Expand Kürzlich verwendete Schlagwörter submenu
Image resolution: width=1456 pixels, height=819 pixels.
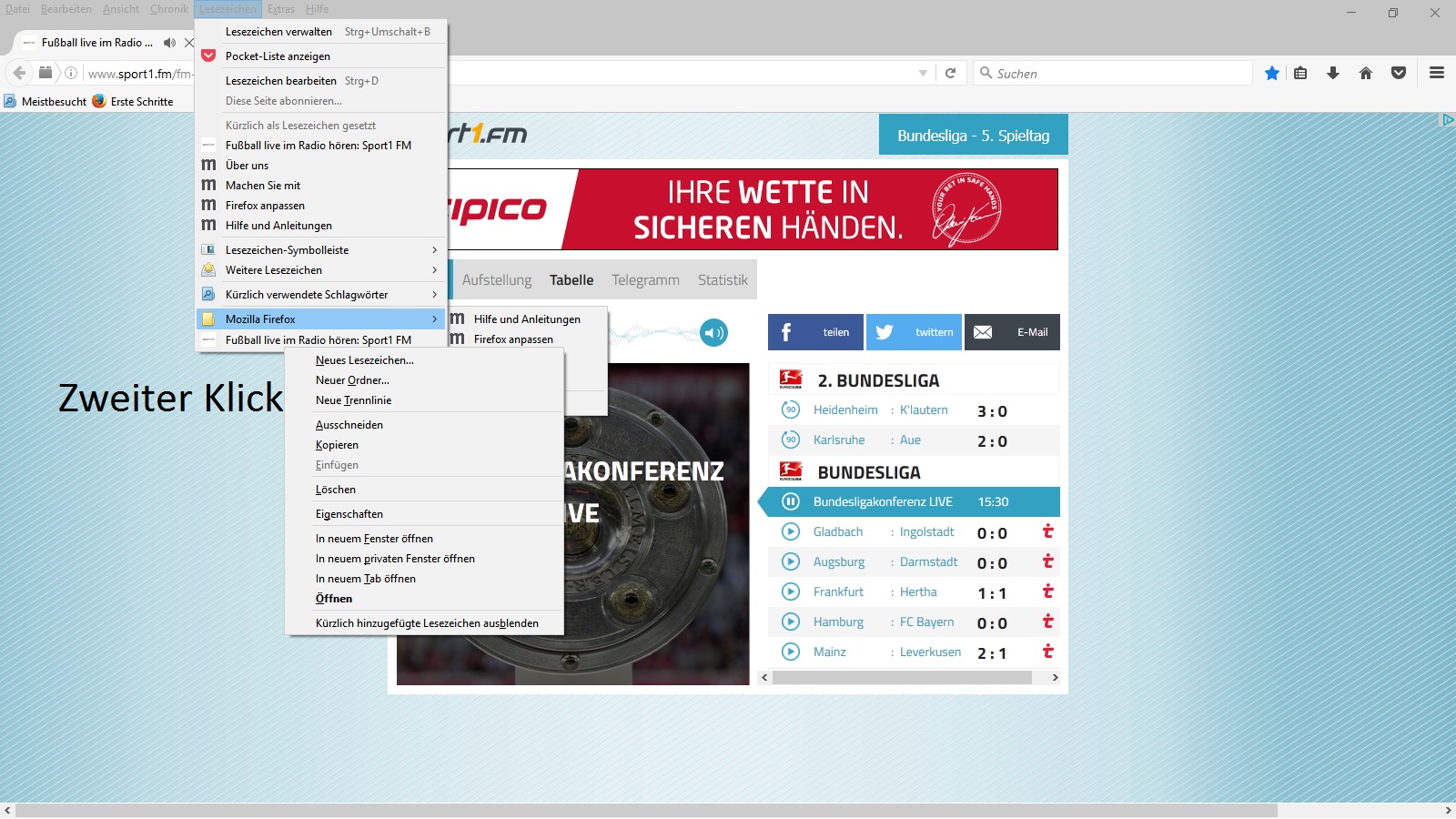pyautogui.click(x=320, y=295)
